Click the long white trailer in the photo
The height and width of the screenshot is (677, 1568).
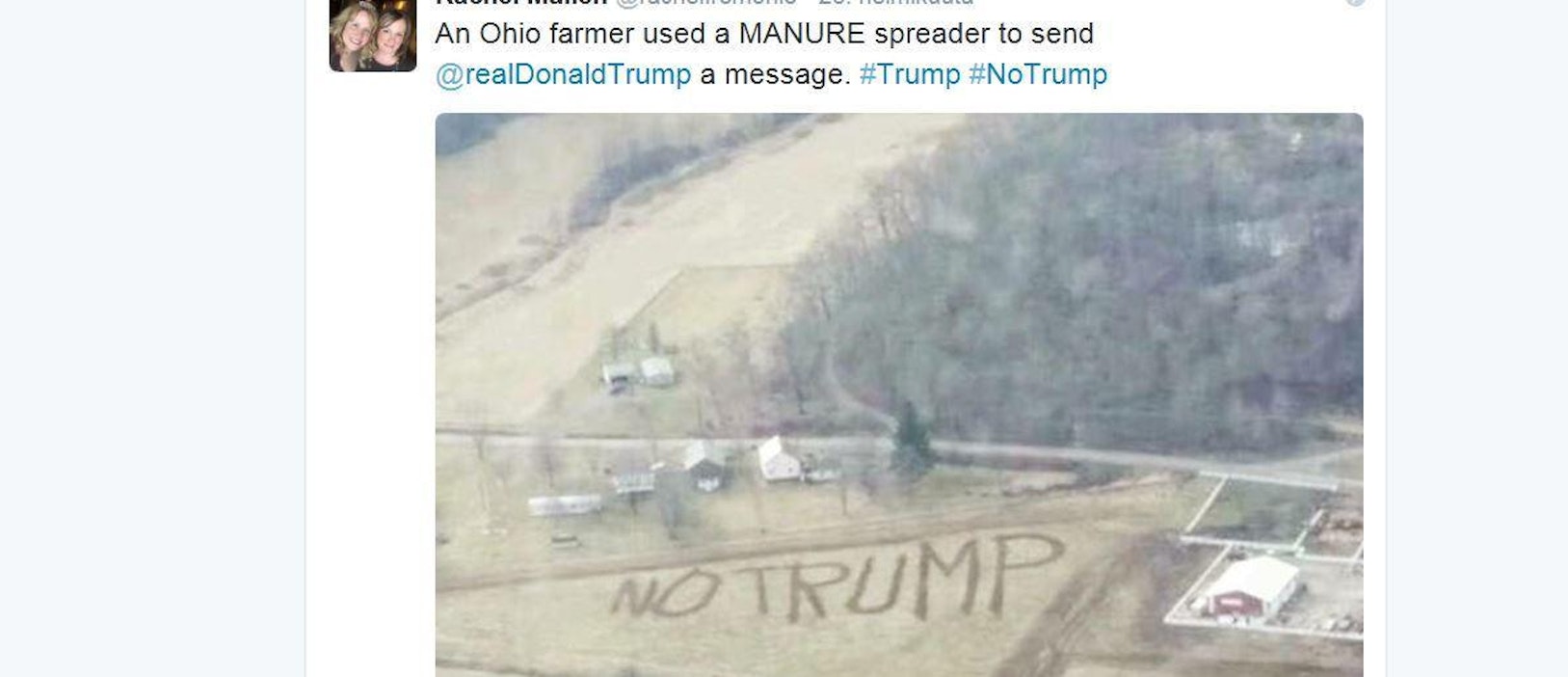(565, 504)
